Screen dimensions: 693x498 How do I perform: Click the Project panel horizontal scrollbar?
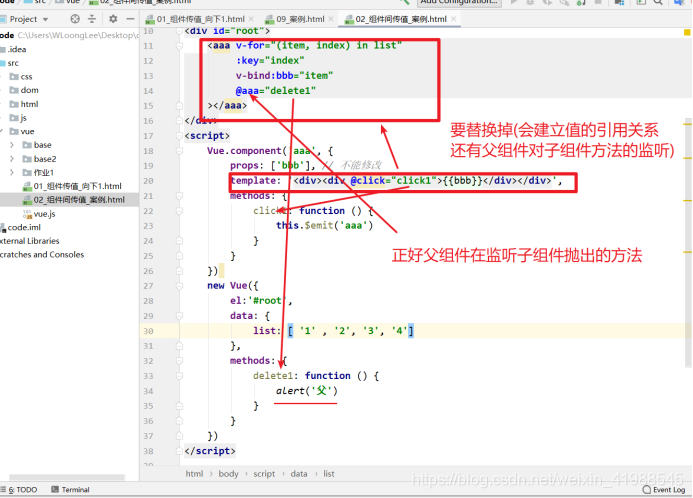click(x=67, y=477)
